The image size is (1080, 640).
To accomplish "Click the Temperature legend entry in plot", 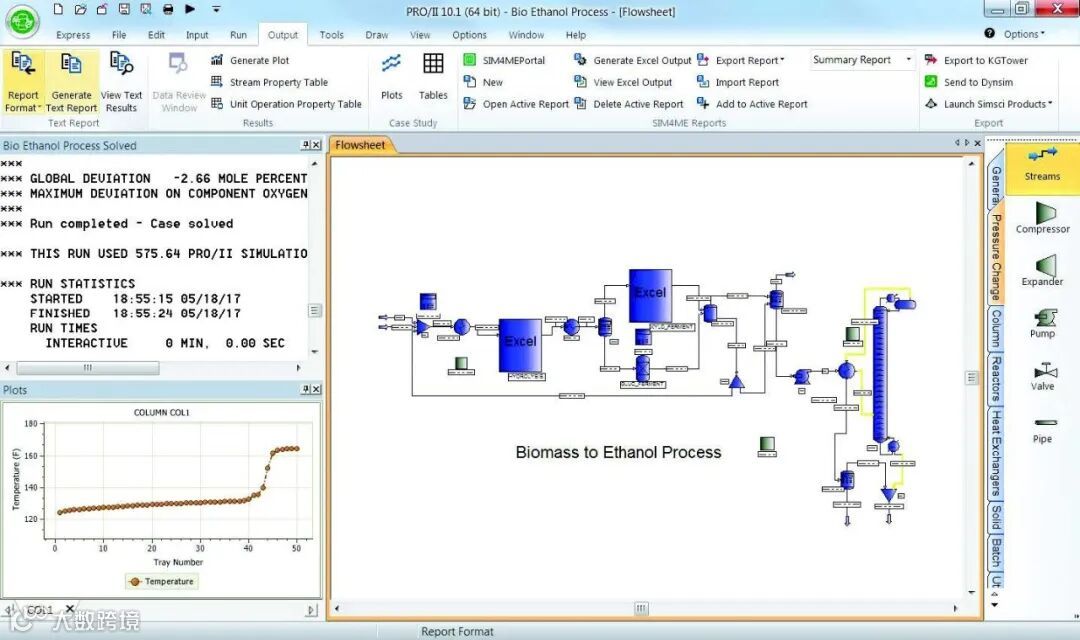I will point(162,581).
